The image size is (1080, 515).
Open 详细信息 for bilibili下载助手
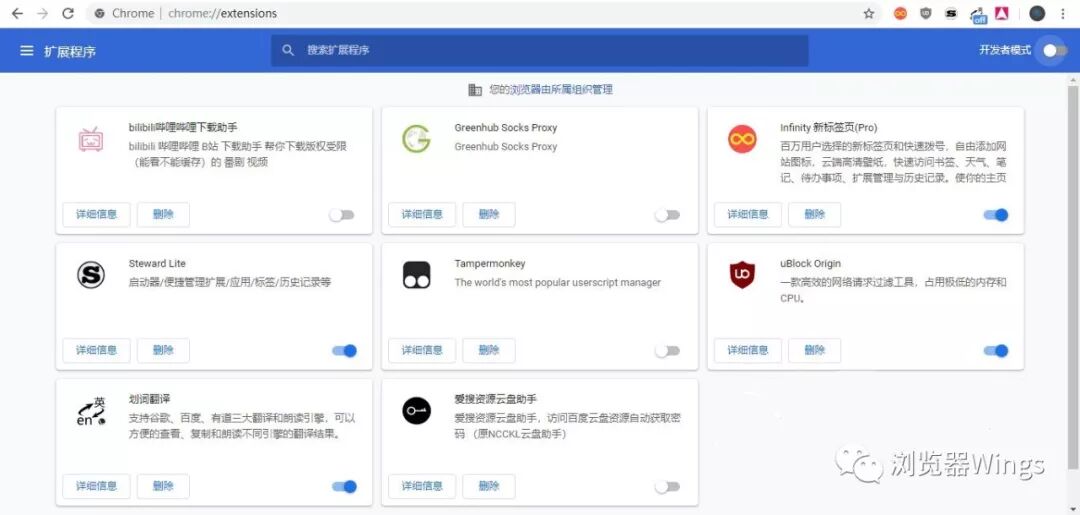click(96, 214)
